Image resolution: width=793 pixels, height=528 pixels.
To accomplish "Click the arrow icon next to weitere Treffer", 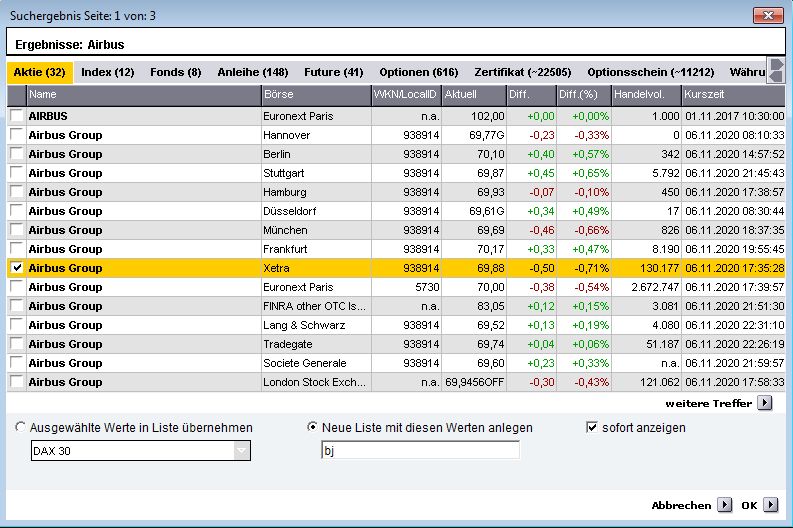I will (x=764, y=403).
